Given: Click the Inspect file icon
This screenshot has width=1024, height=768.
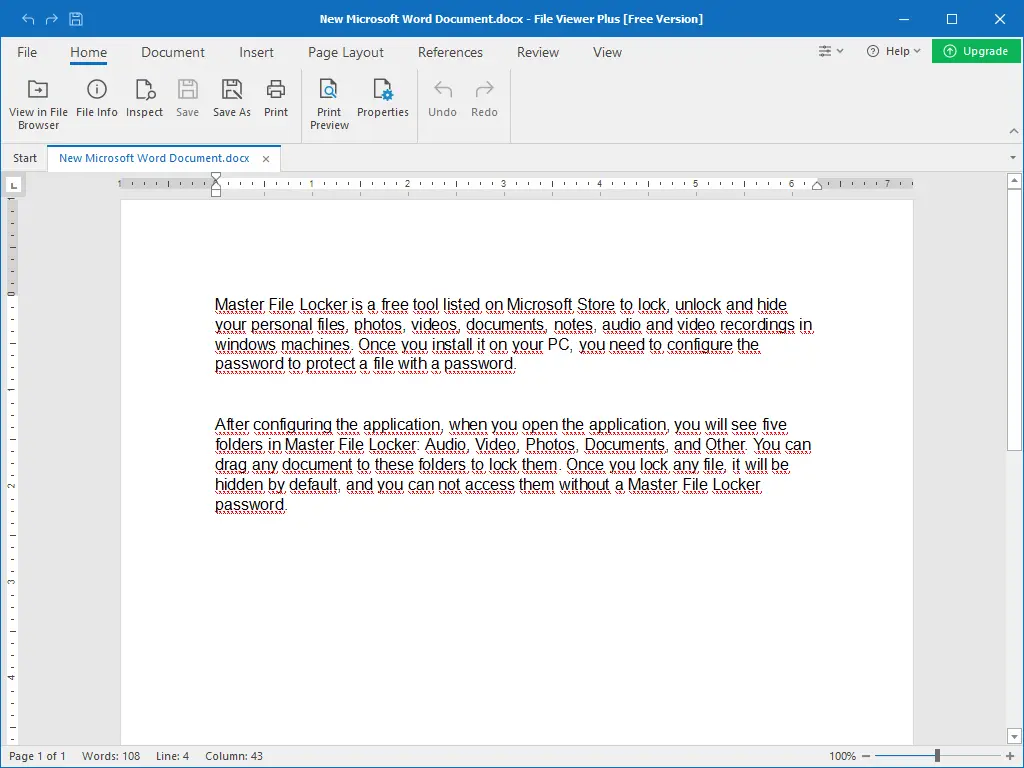Looking at the screenshot, I should (144, 98).
